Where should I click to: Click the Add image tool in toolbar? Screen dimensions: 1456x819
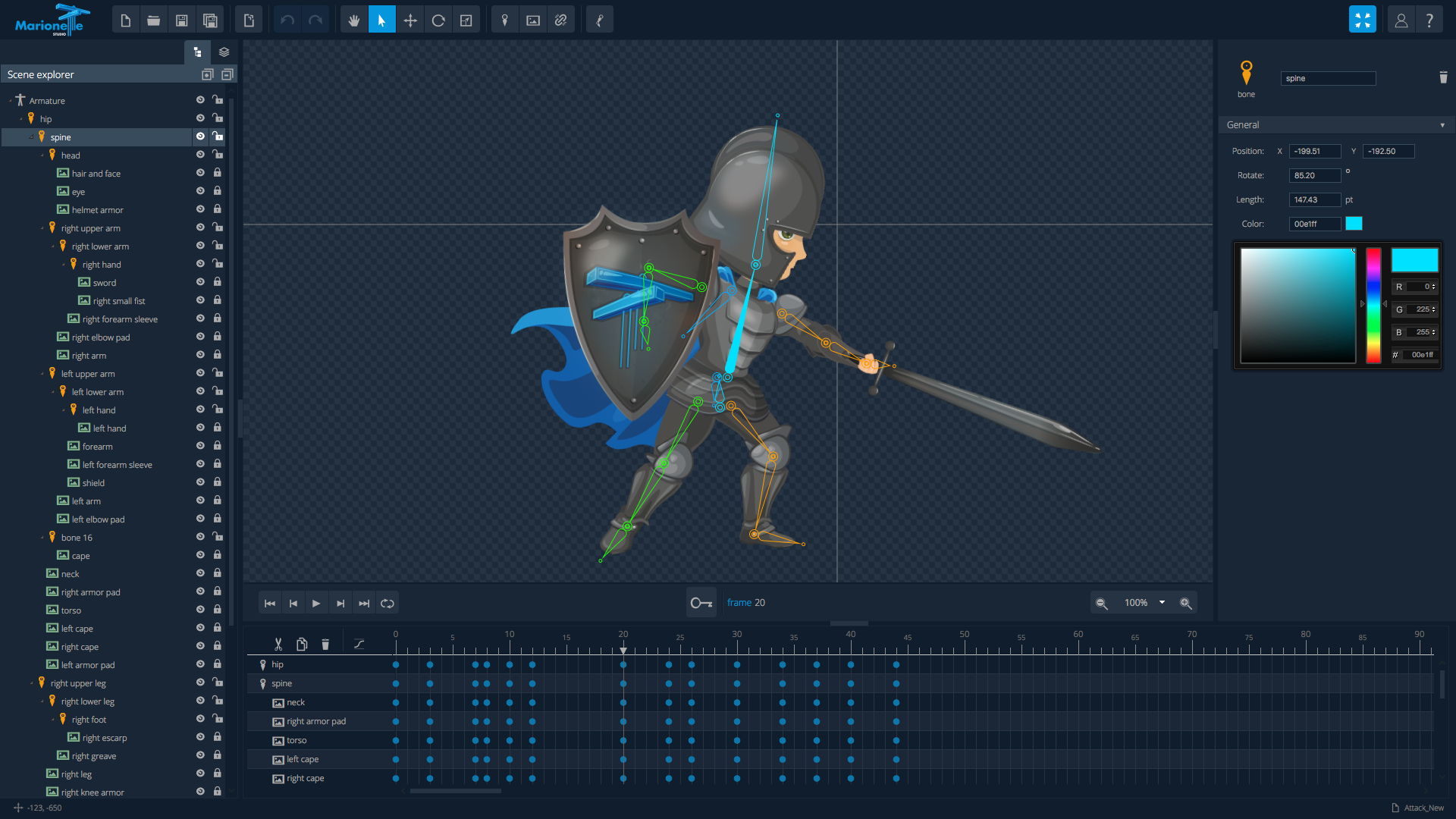(x=533, y=20)
